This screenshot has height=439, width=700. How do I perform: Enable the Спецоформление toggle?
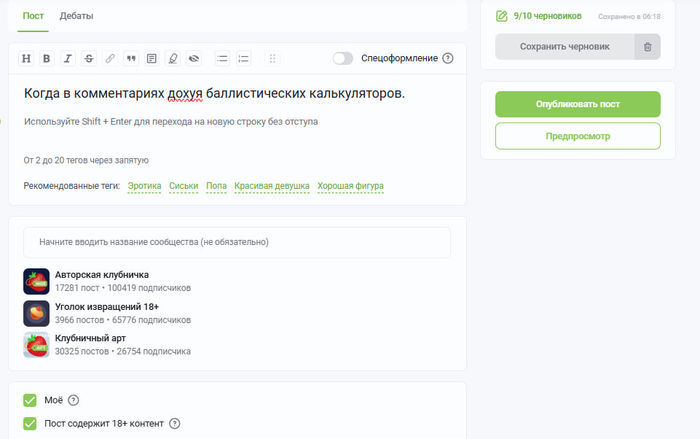(343, 58)
